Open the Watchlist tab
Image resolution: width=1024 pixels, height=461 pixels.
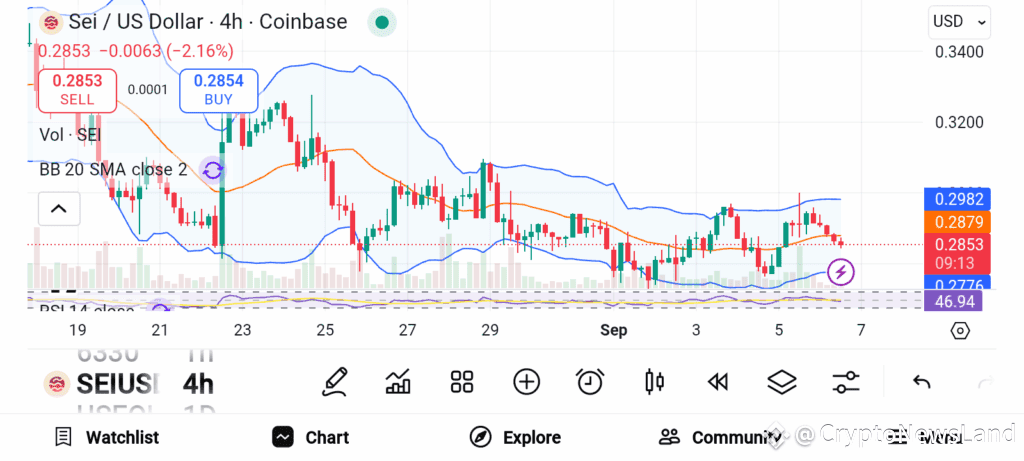tap(106, 437)
